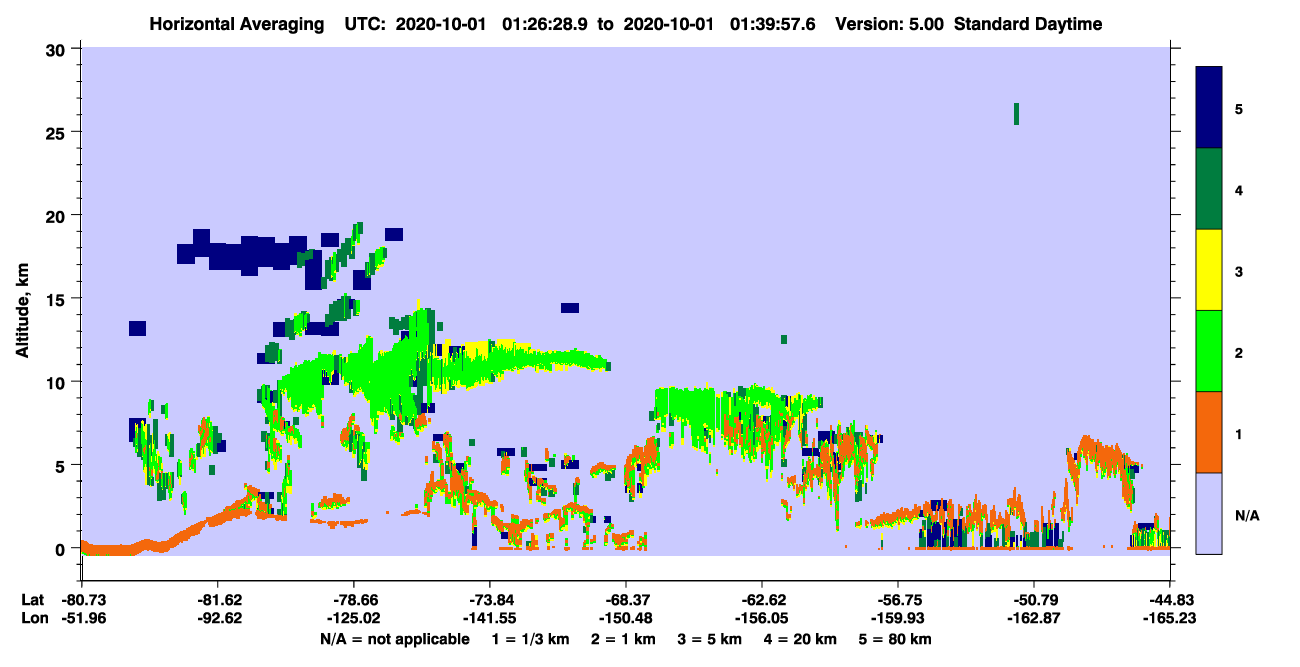Viewport: 1300px width, 667px height.
Task: Click the latitude value -62.62
Action: click(x=761, y=600)
